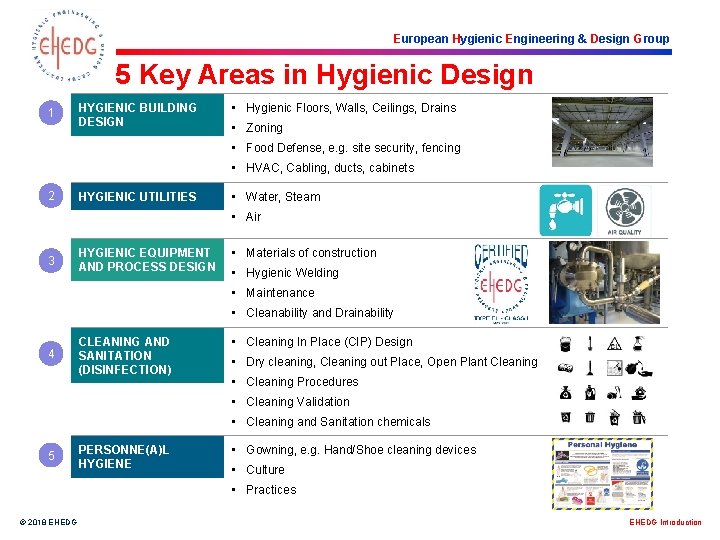This screenshot has height=540, width=720.
Task: Click the 'Cleaning Validation' bullet
Action: 298,402
